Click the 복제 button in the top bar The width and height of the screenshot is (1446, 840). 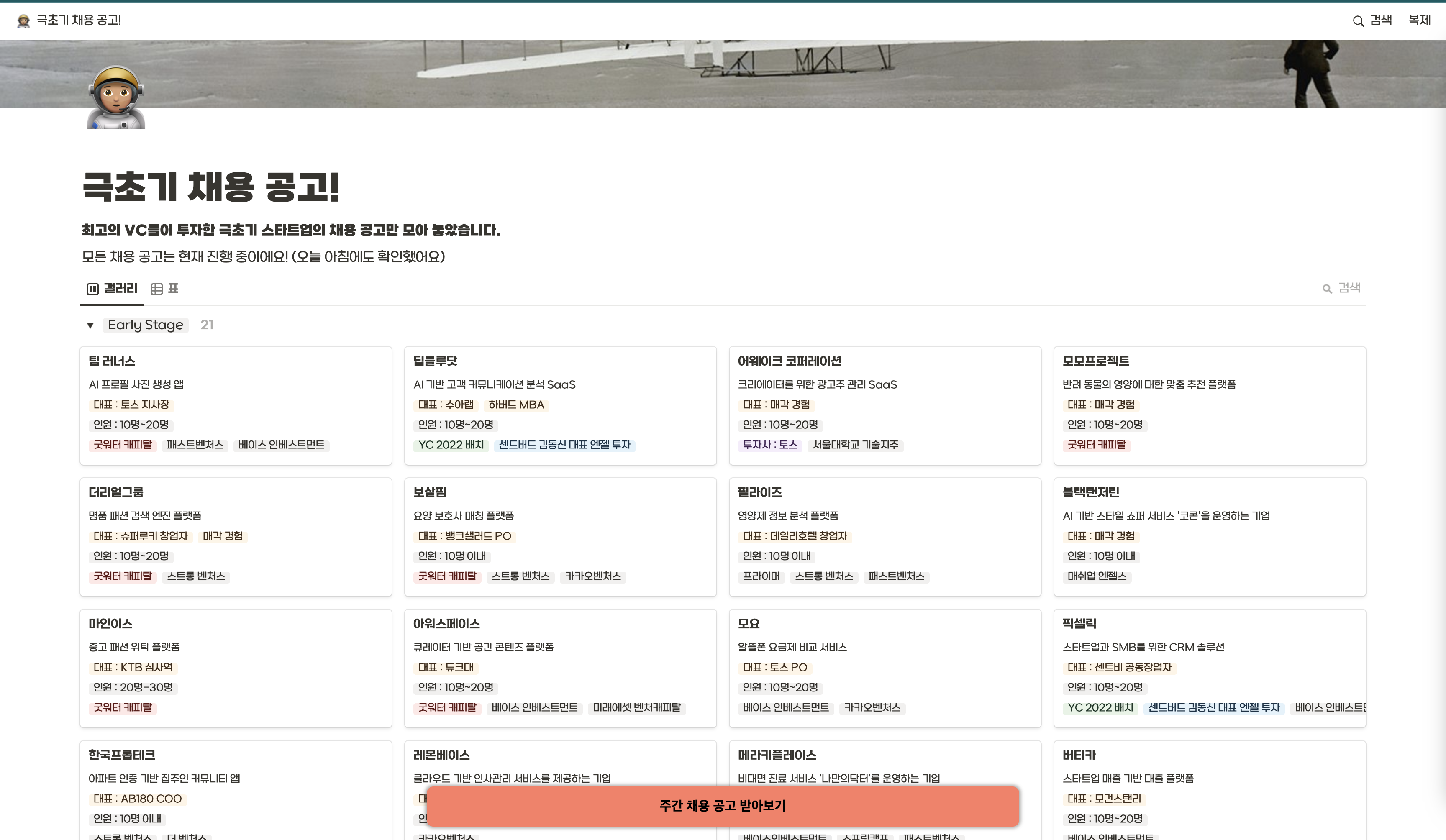click(1420, 20)
